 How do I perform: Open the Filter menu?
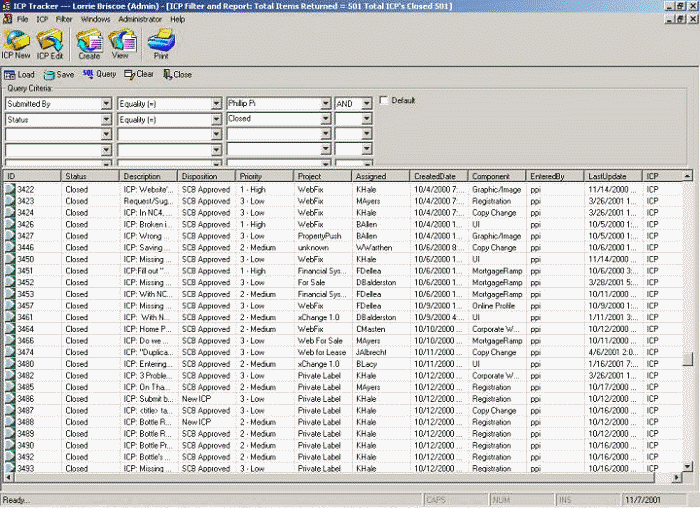pos(64,19)
